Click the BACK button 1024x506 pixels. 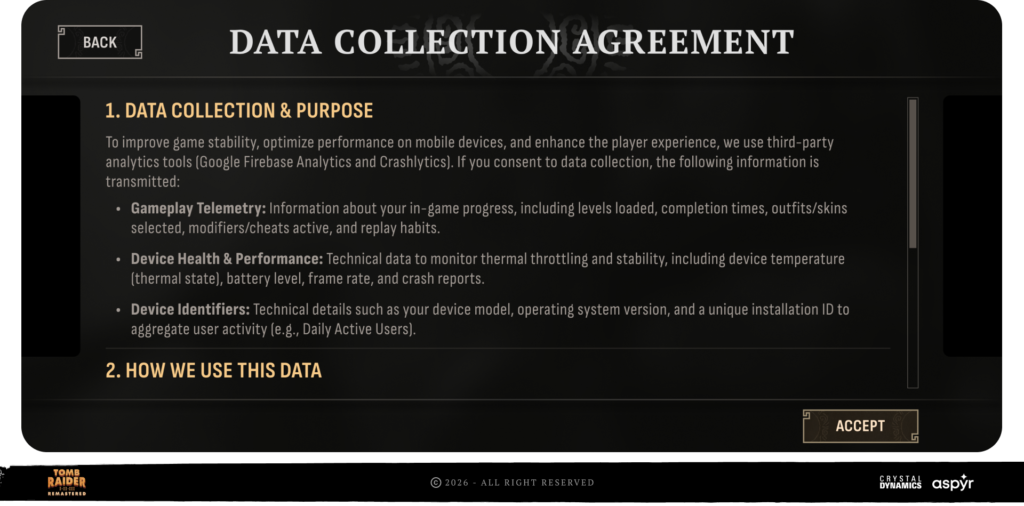tap(100, 42)
